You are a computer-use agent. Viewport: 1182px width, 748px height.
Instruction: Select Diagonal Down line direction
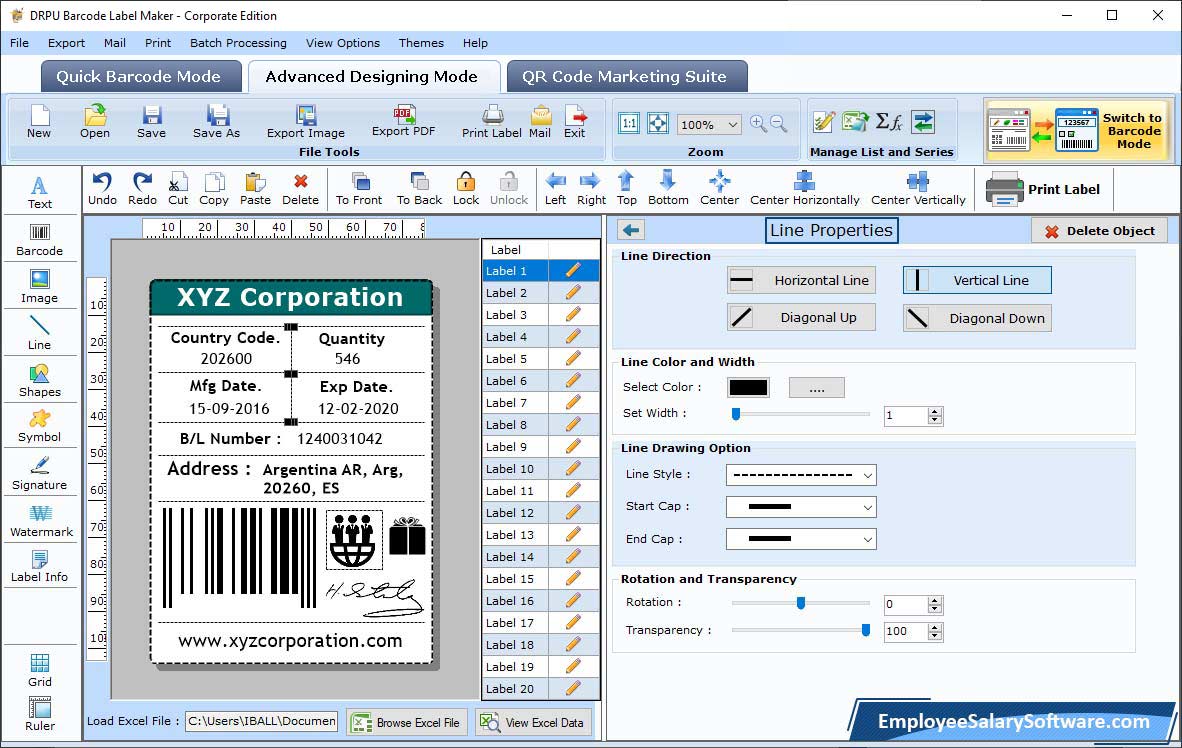tap(977, 318)
